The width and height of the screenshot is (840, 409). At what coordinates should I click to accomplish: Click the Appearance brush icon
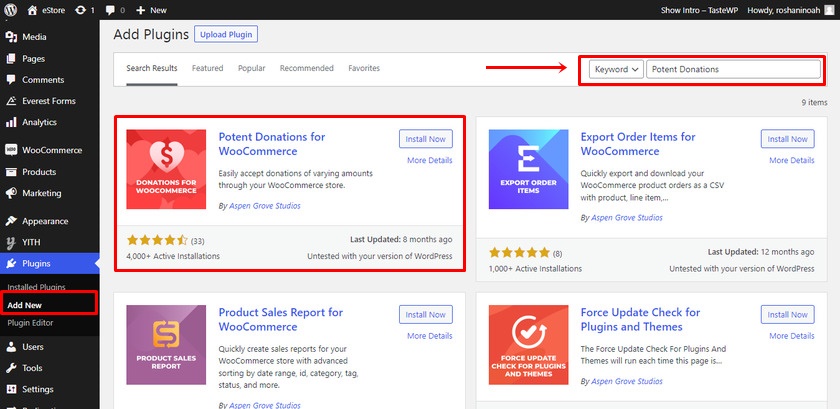[x=11, y=221]
